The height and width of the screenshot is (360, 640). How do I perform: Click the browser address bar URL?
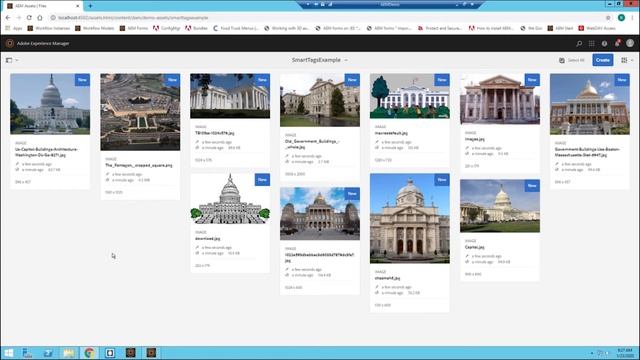133,18
